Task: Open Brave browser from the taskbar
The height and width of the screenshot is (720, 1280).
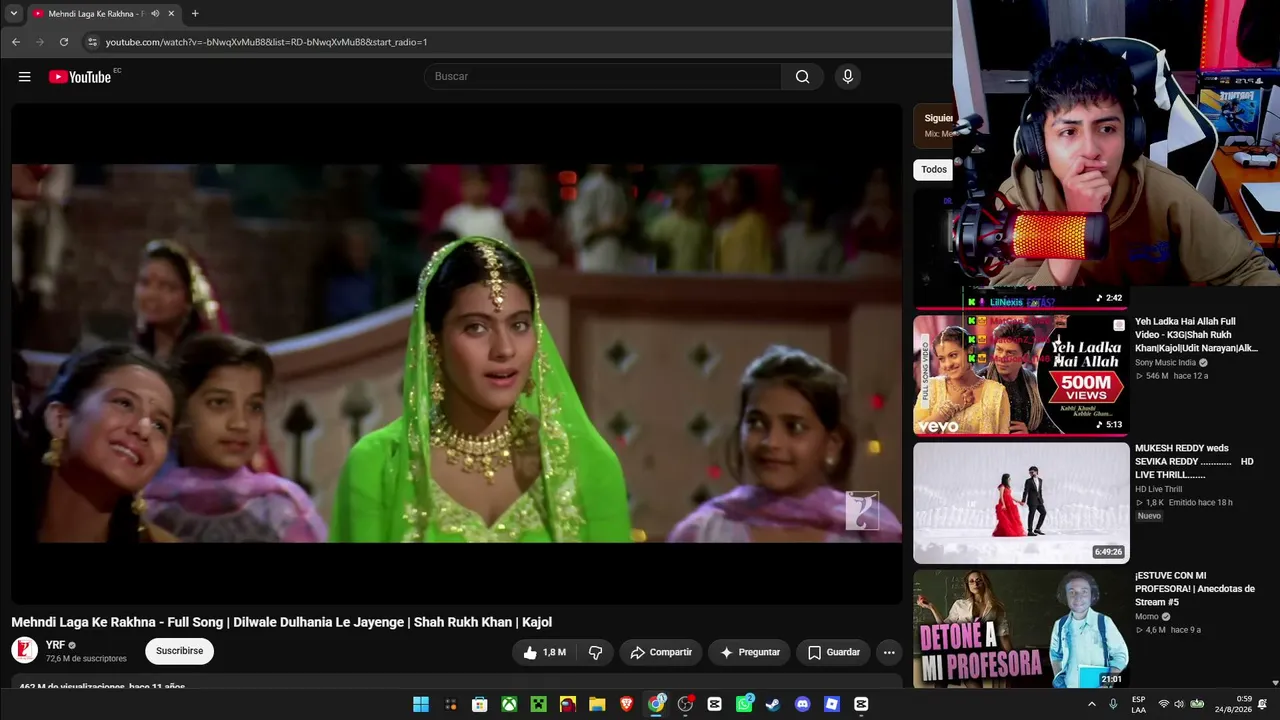Action: pos(627,705)
